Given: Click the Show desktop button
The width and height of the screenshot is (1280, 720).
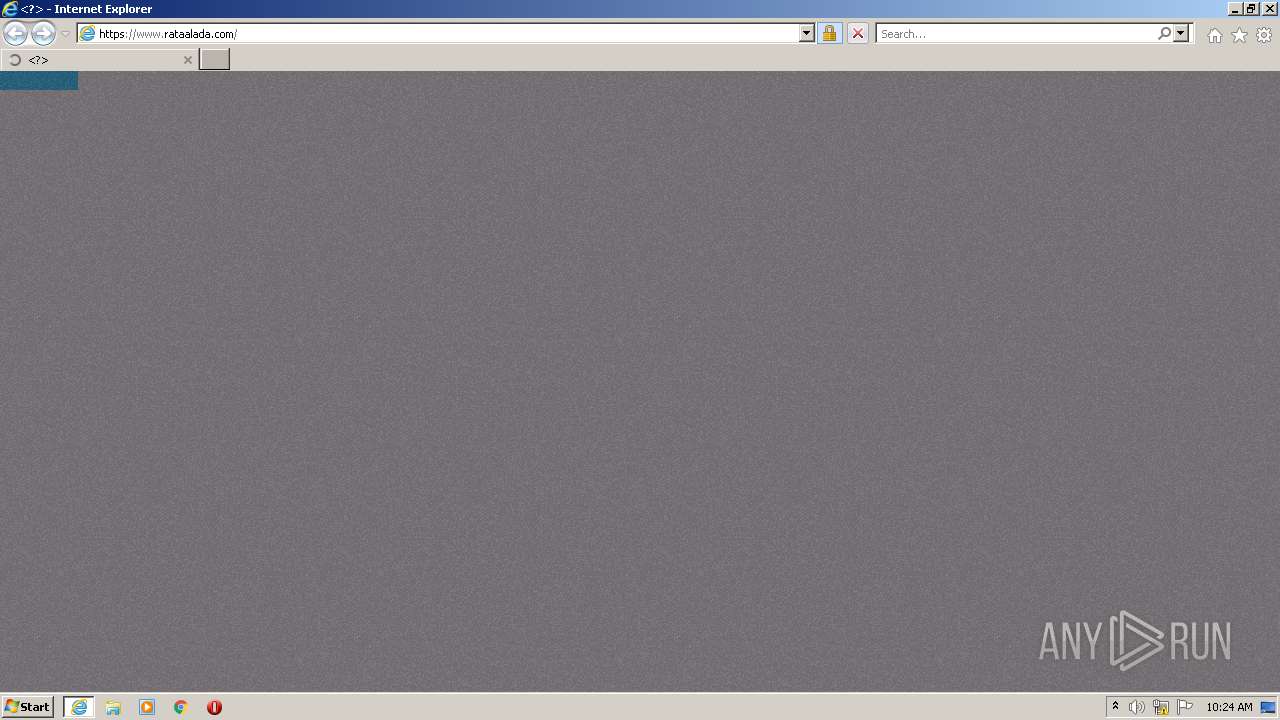Looking at the screenshot, I should pyautogui.click(x=1269, y=707).
